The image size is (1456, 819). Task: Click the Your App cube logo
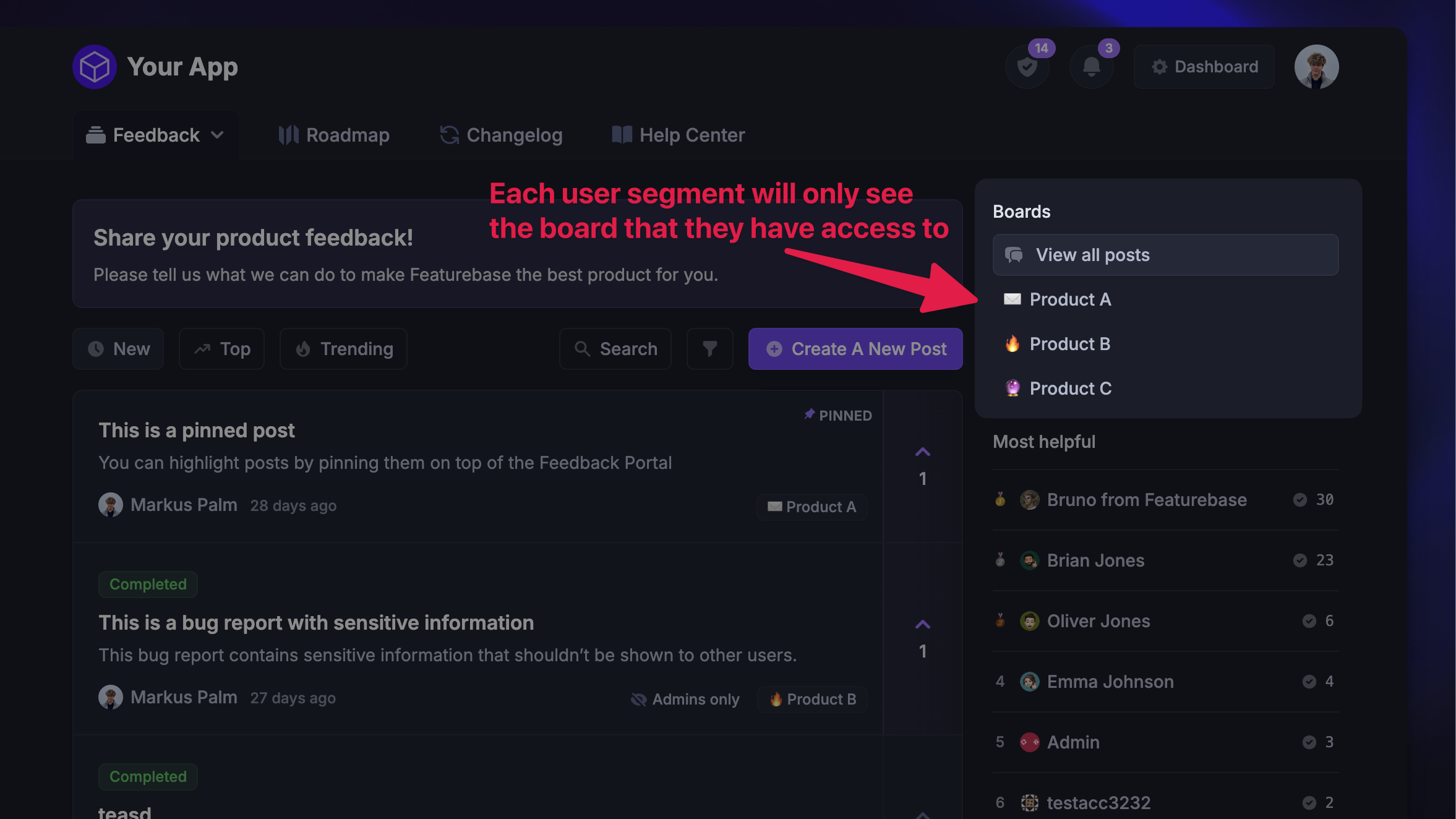coord(95,67)
